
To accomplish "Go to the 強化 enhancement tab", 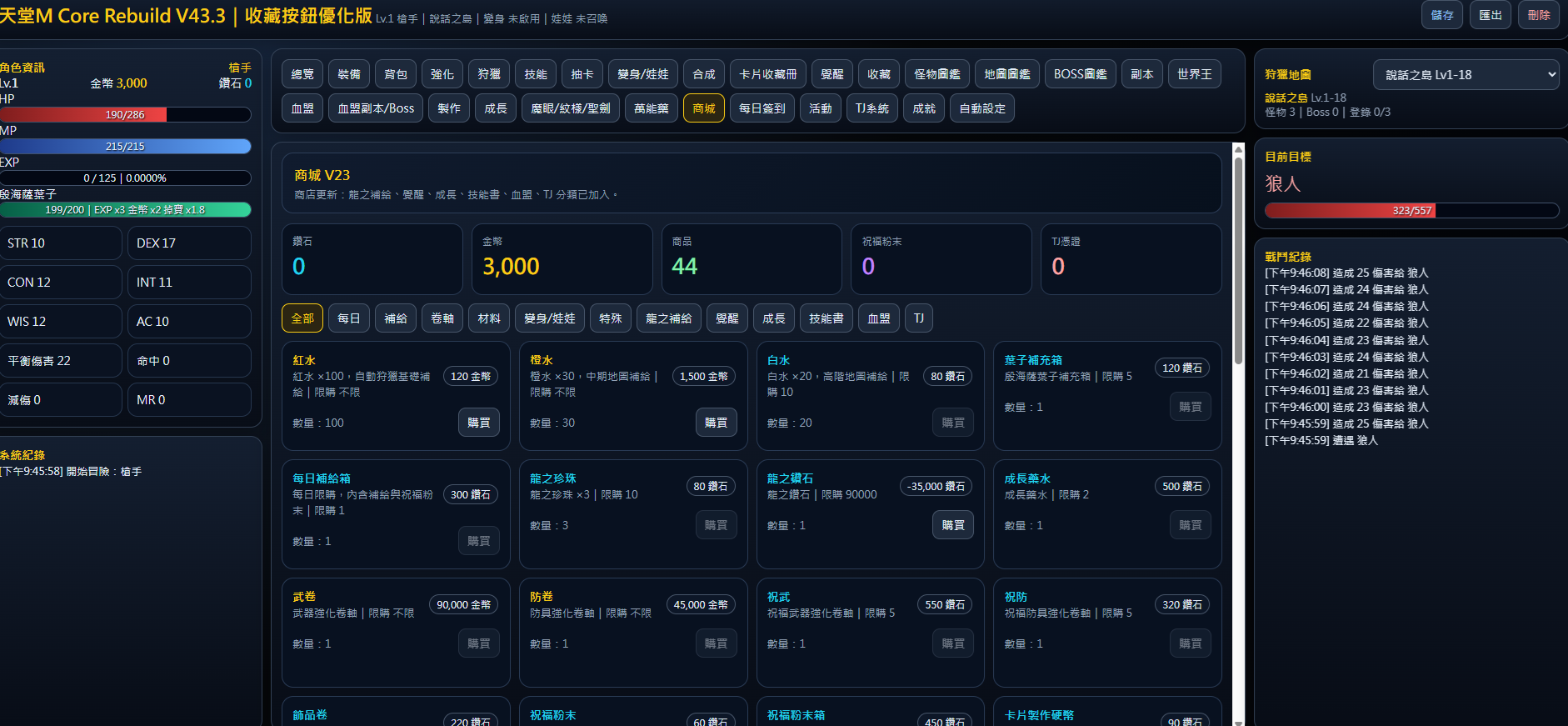I will (x=442, y=74).
